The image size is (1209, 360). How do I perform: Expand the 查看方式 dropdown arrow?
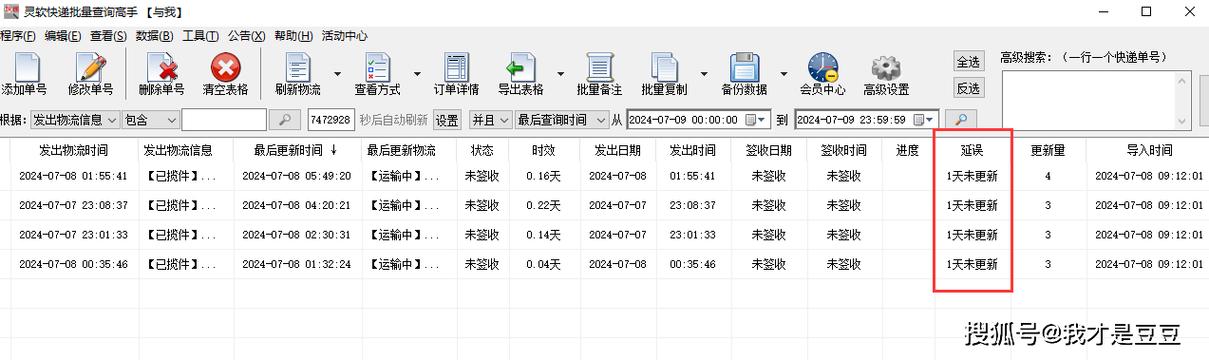417,74
